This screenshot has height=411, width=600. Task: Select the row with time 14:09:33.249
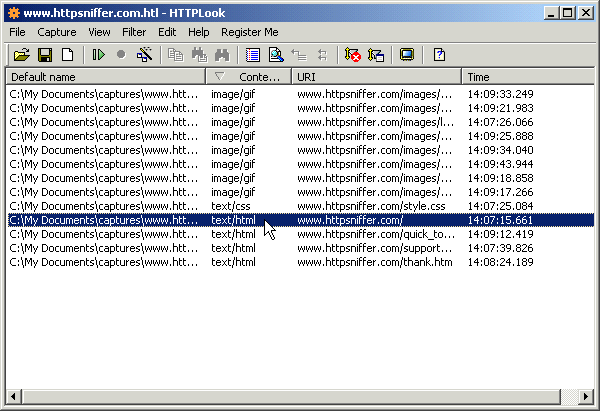click(x=301, y=94)
